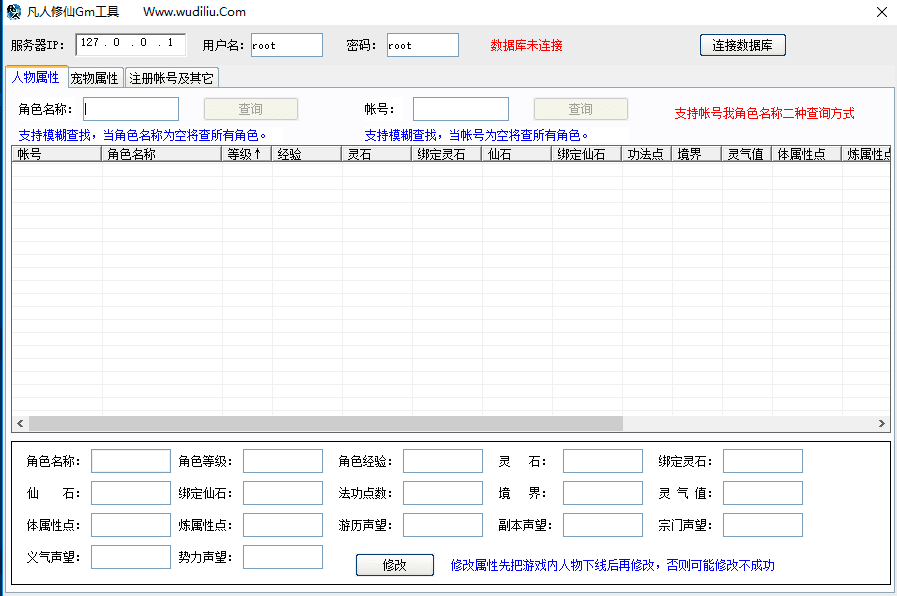The height and width of the screenshot is (596, 897).
Task: Focus the 用户名 input field
Action: click(287, 45)
